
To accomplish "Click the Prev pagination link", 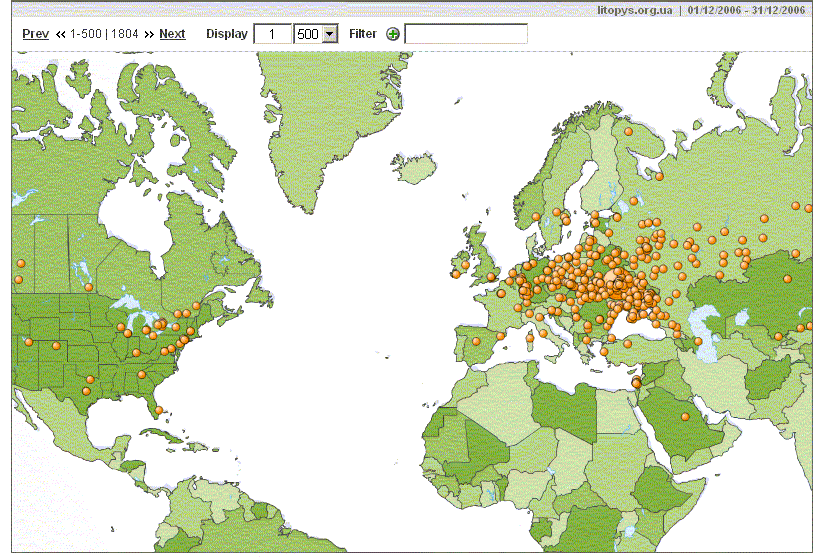I will point(35,34).
